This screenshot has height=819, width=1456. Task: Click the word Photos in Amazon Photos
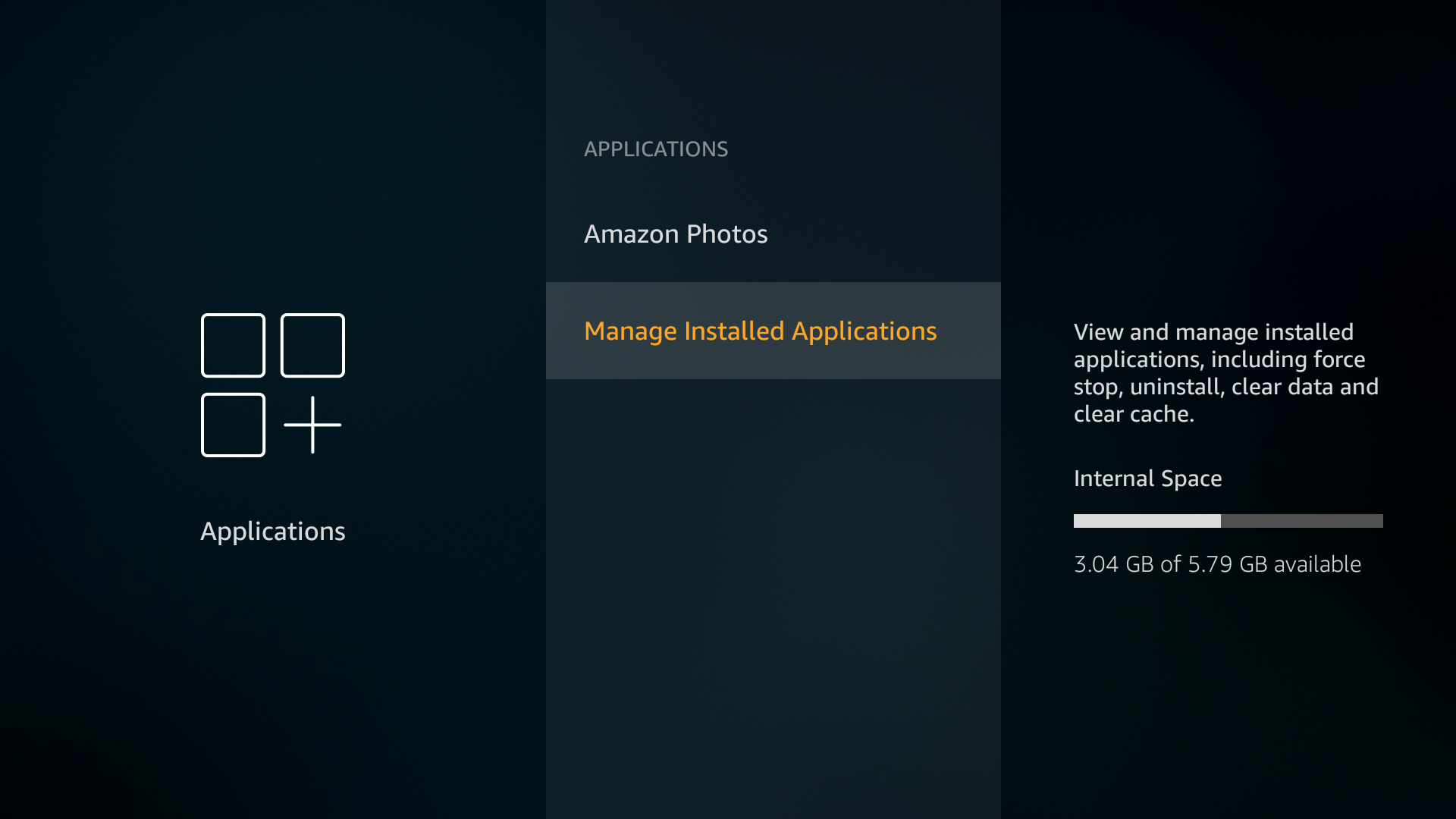point(726,234)
